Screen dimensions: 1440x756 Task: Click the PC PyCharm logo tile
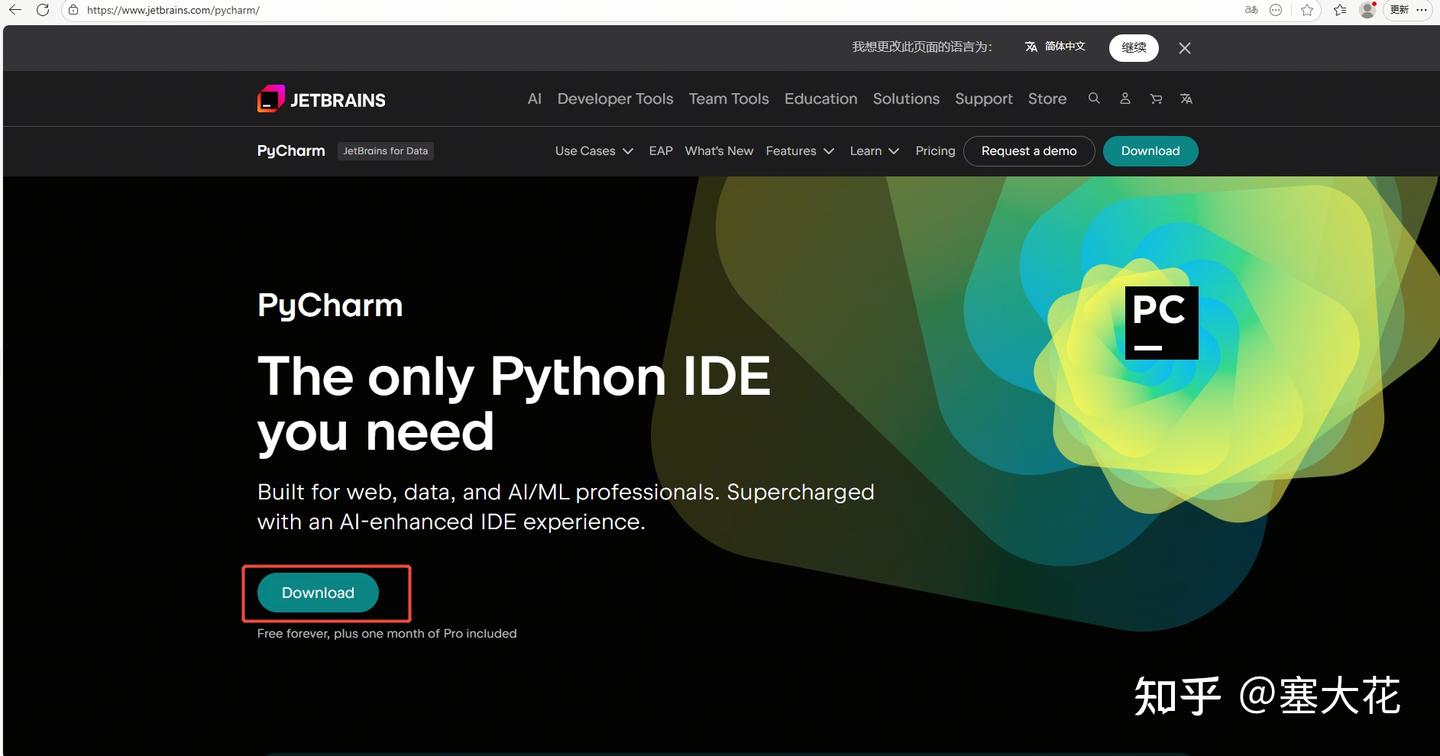point(1161,323)
